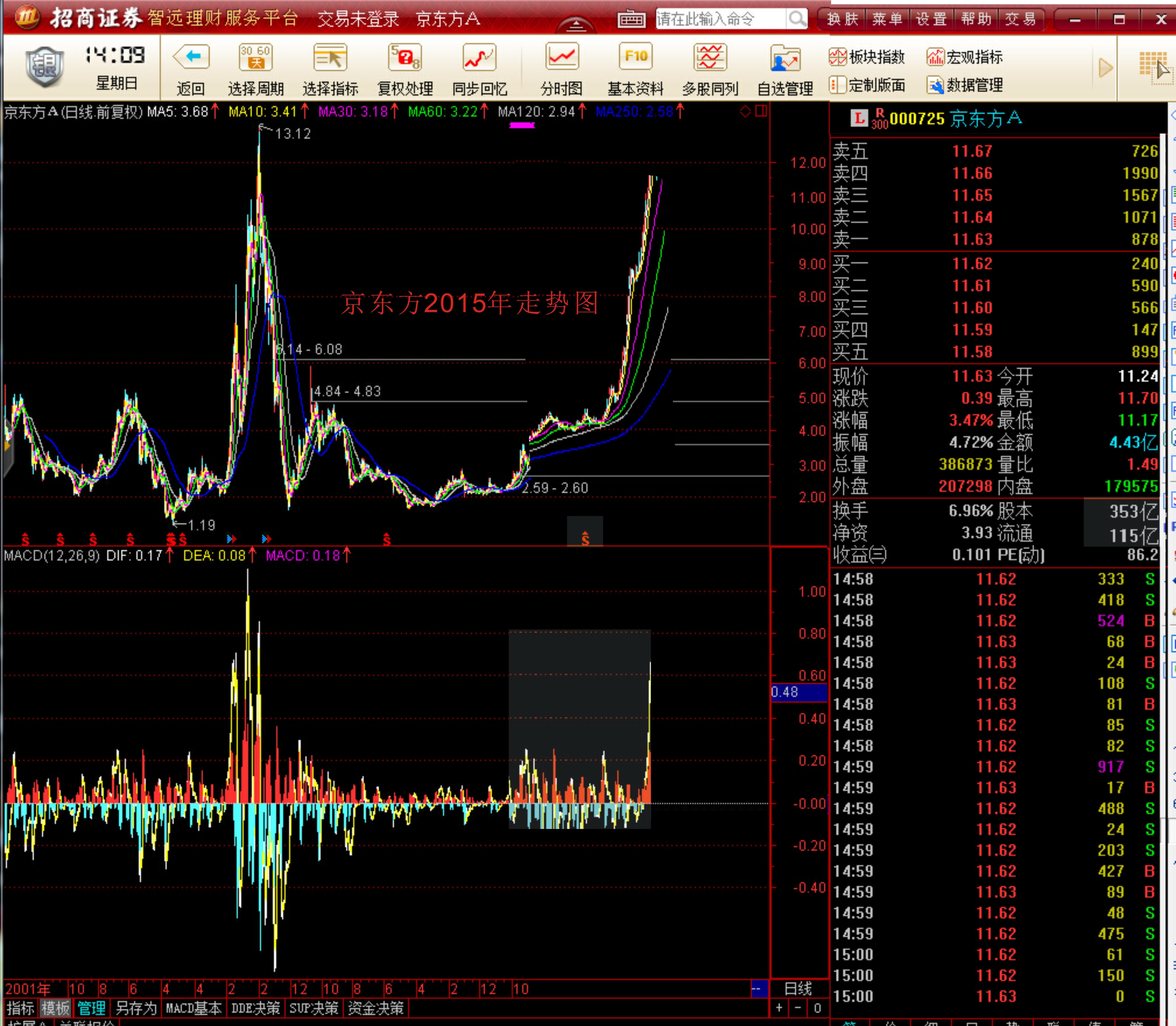Click the 管理 button
Screen dimensions: 1176x1026
tap(92, 1008)
